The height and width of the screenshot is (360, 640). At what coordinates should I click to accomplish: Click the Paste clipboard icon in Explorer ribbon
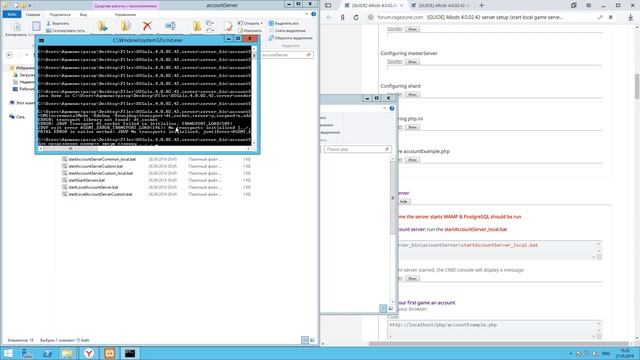36,26
